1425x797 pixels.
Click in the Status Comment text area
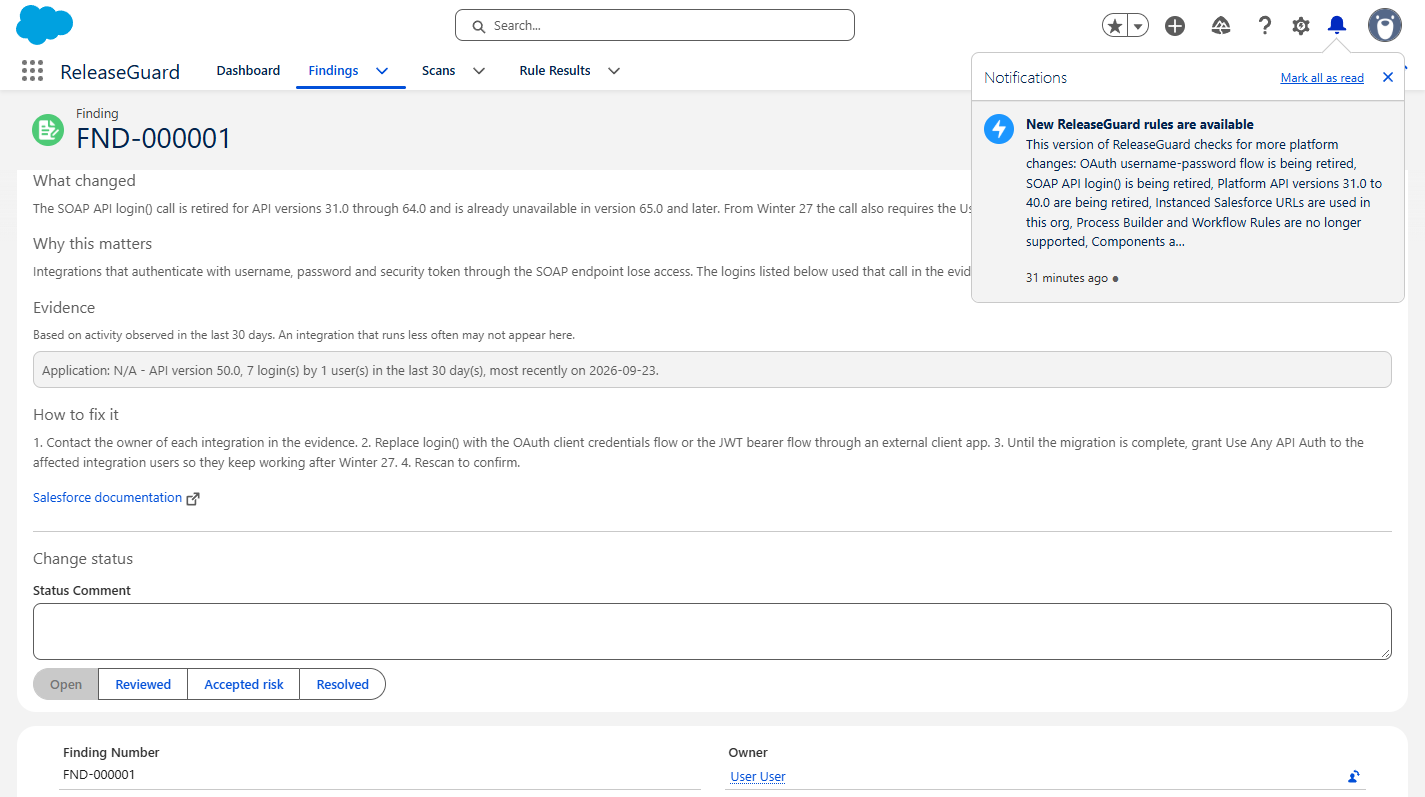tap(712, 631)
